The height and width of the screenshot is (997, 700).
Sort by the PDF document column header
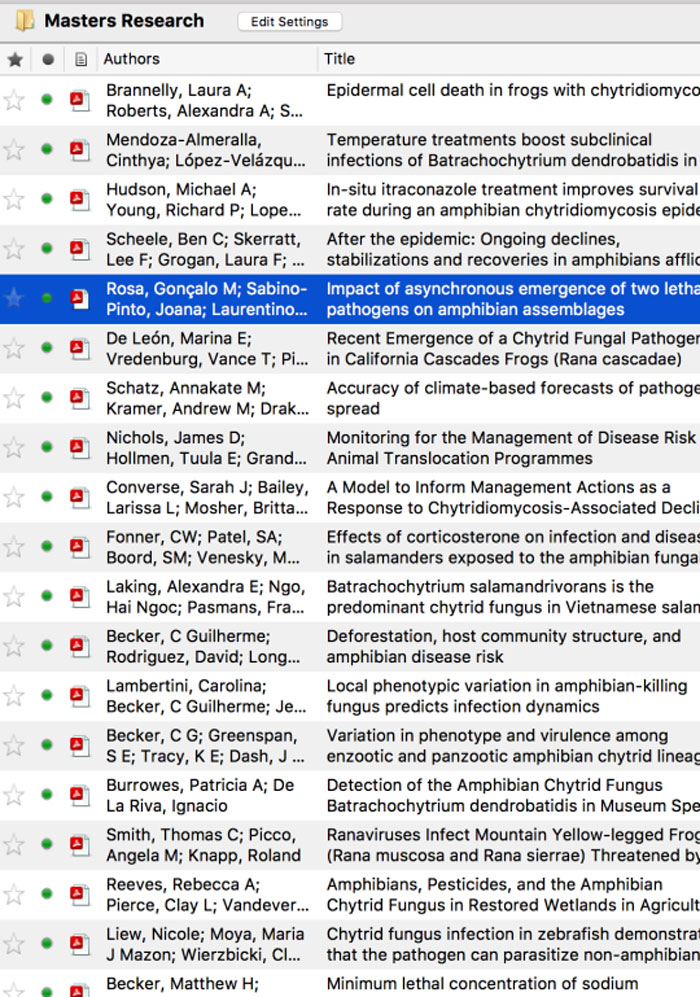[x=80, y=59]
